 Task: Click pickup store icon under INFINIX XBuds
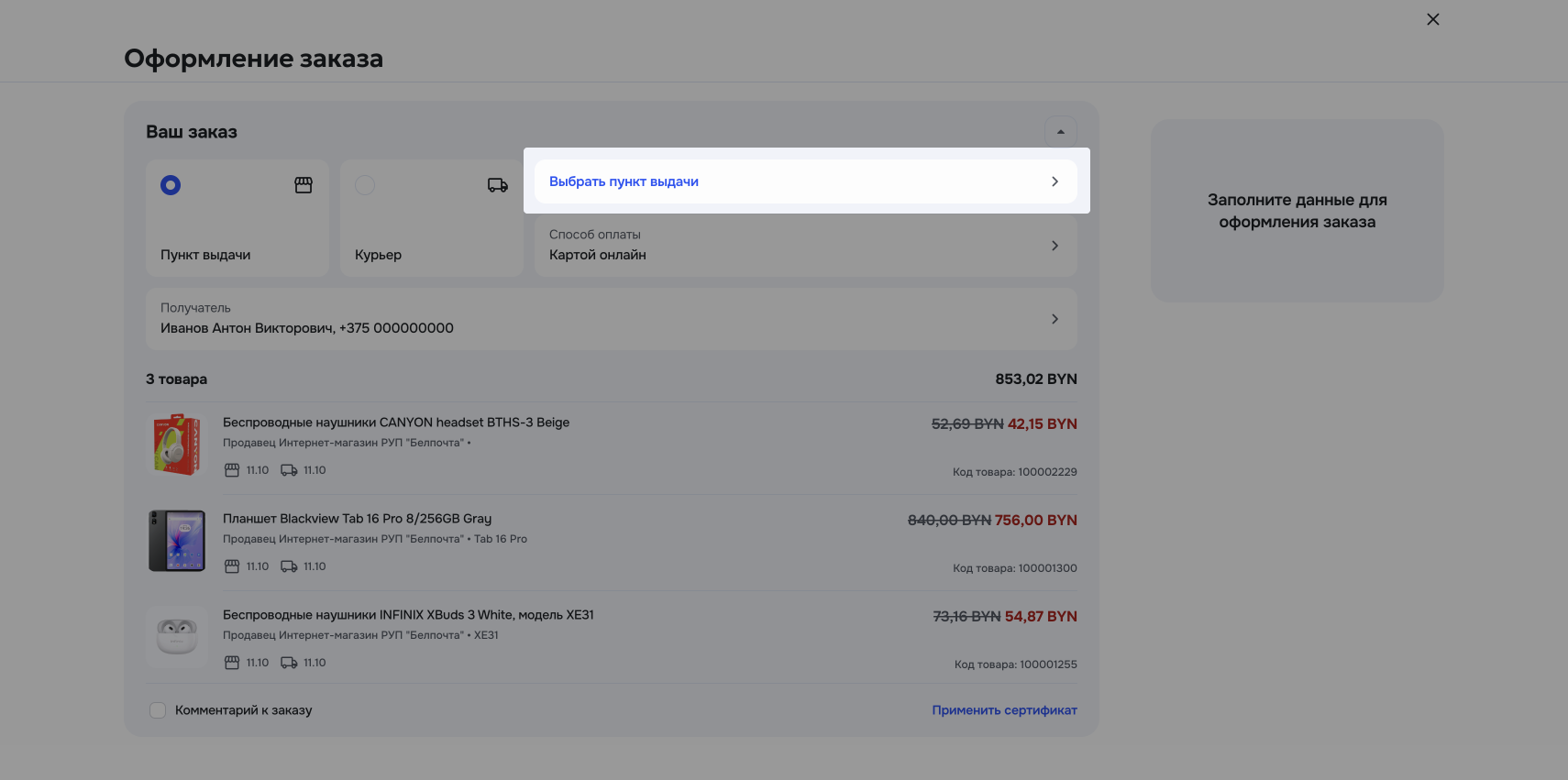click(232, 663)
